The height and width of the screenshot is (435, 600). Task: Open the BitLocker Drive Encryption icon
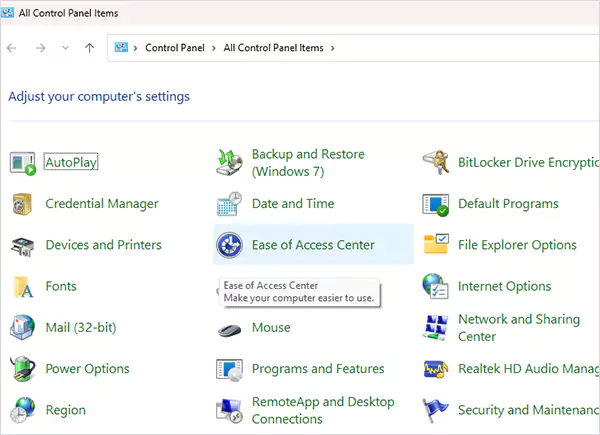[435, 163]
